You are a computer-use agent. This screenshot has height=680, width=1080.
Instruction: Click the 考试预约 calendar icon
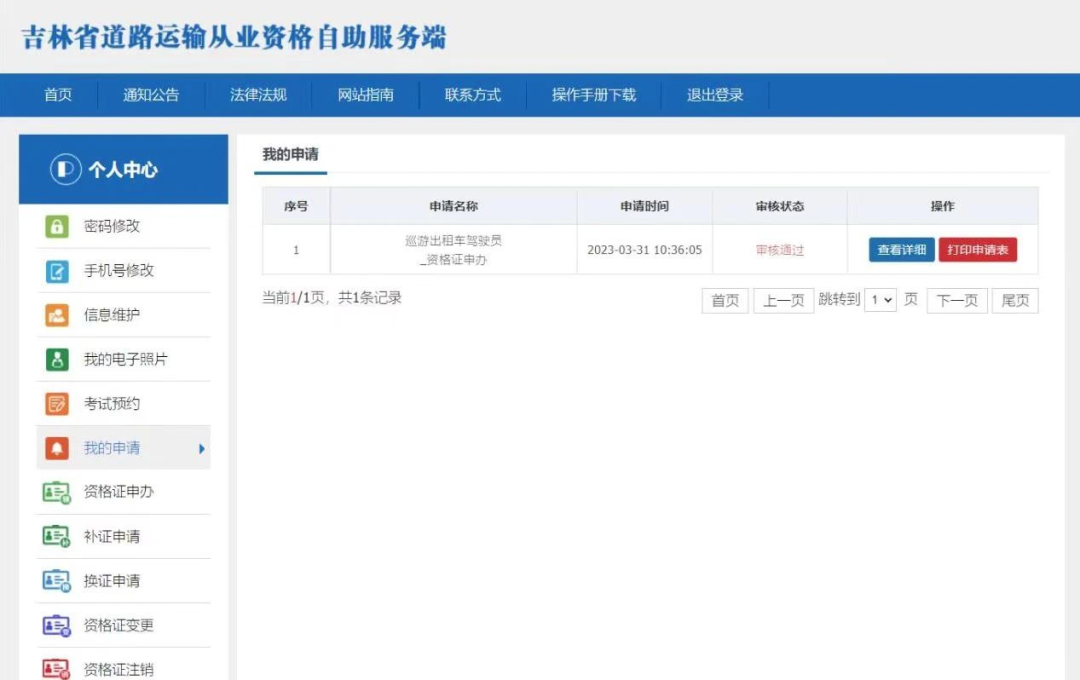(x=57, y=404)
